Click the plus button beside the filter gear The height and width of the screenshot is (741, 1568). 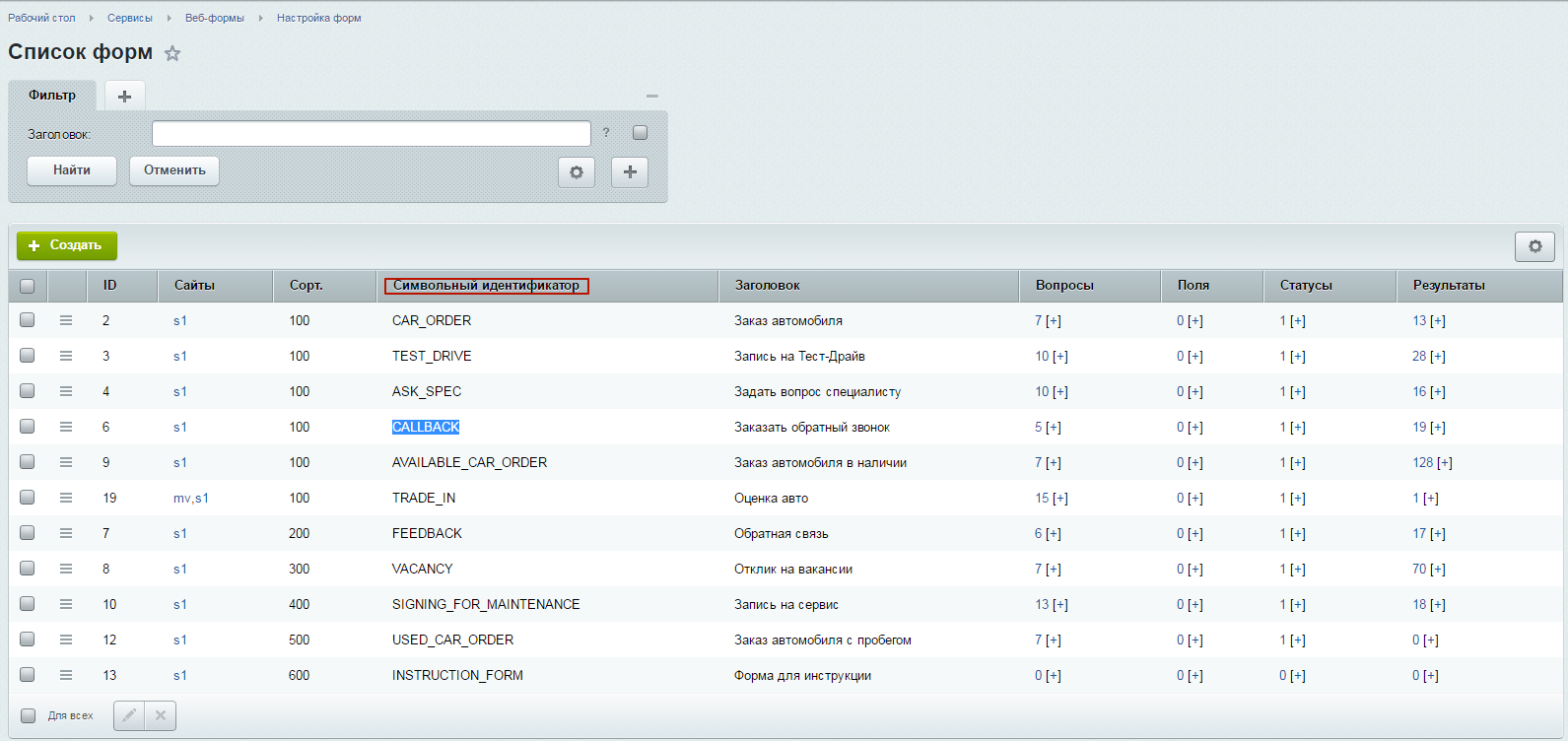click(x=630, y=171)
